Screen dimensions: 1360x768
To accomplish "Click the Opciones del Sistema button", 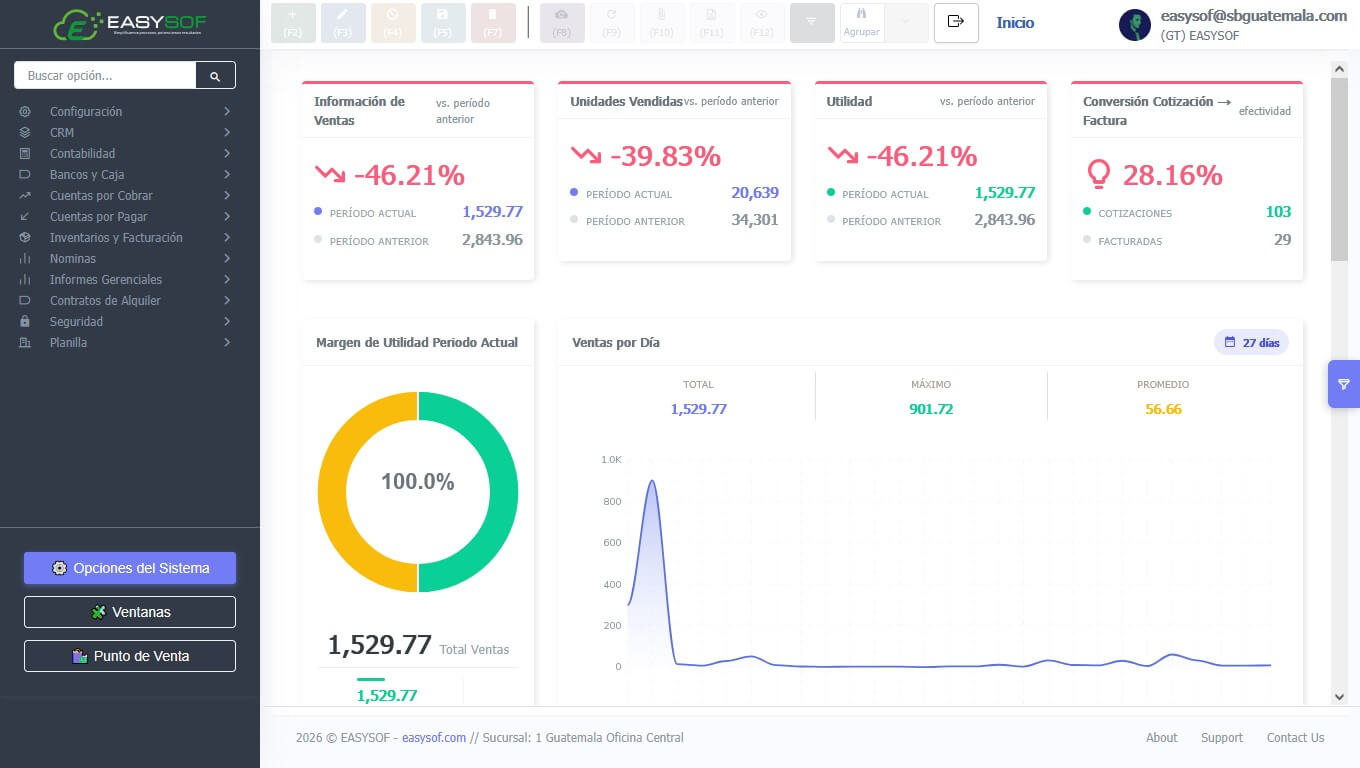I will pyautogui.click(x=130, y=568).
